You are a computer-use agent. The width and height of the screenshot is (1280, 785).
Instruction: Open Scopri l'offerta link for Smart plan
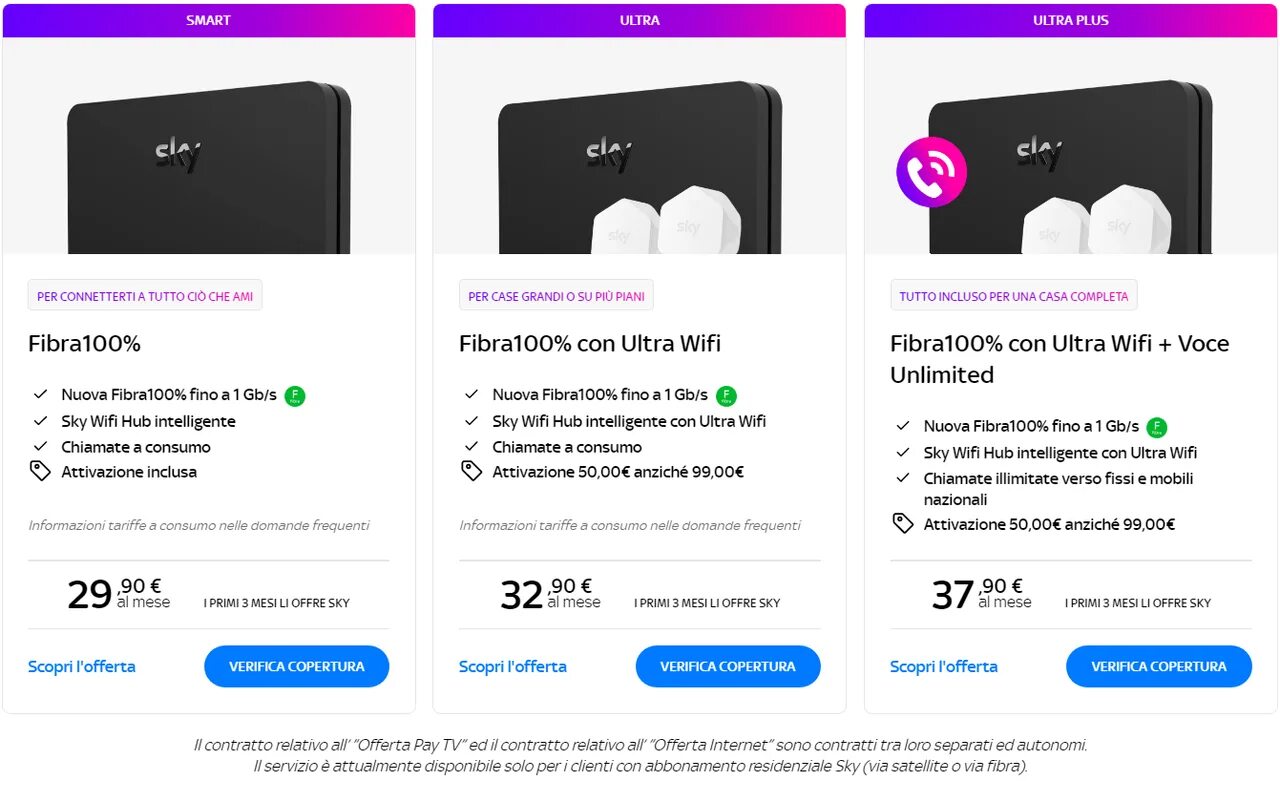[82, 666]
